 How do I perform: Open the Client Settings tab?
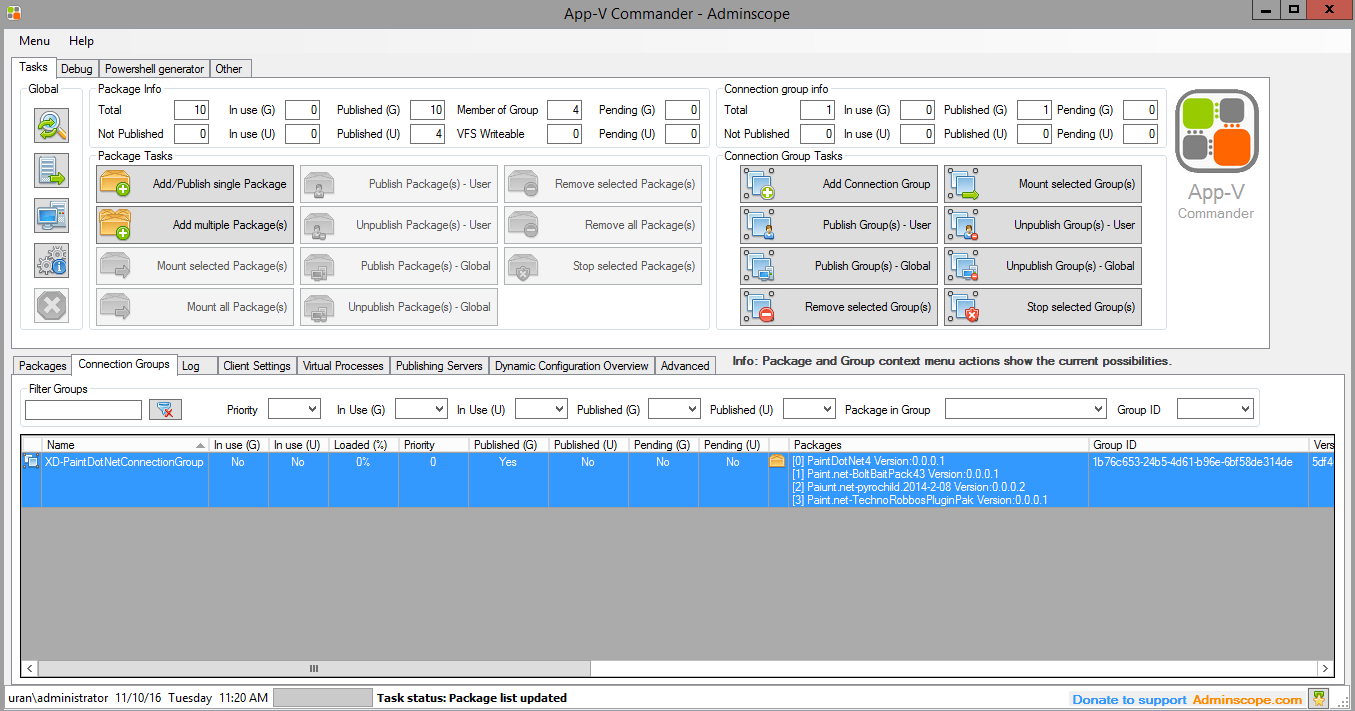point(257,366)
